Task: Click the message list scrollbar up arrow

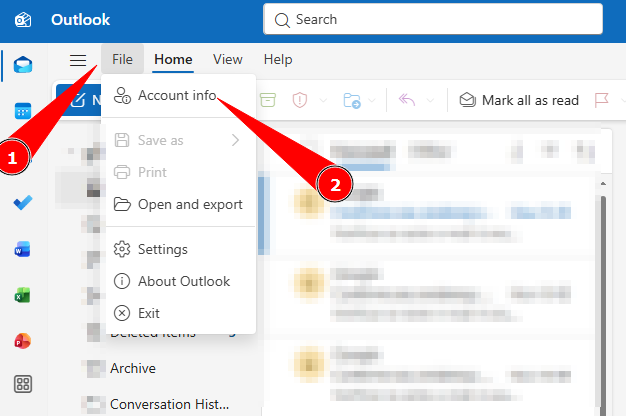Action: pyautogui.click(x=603, y=184)
